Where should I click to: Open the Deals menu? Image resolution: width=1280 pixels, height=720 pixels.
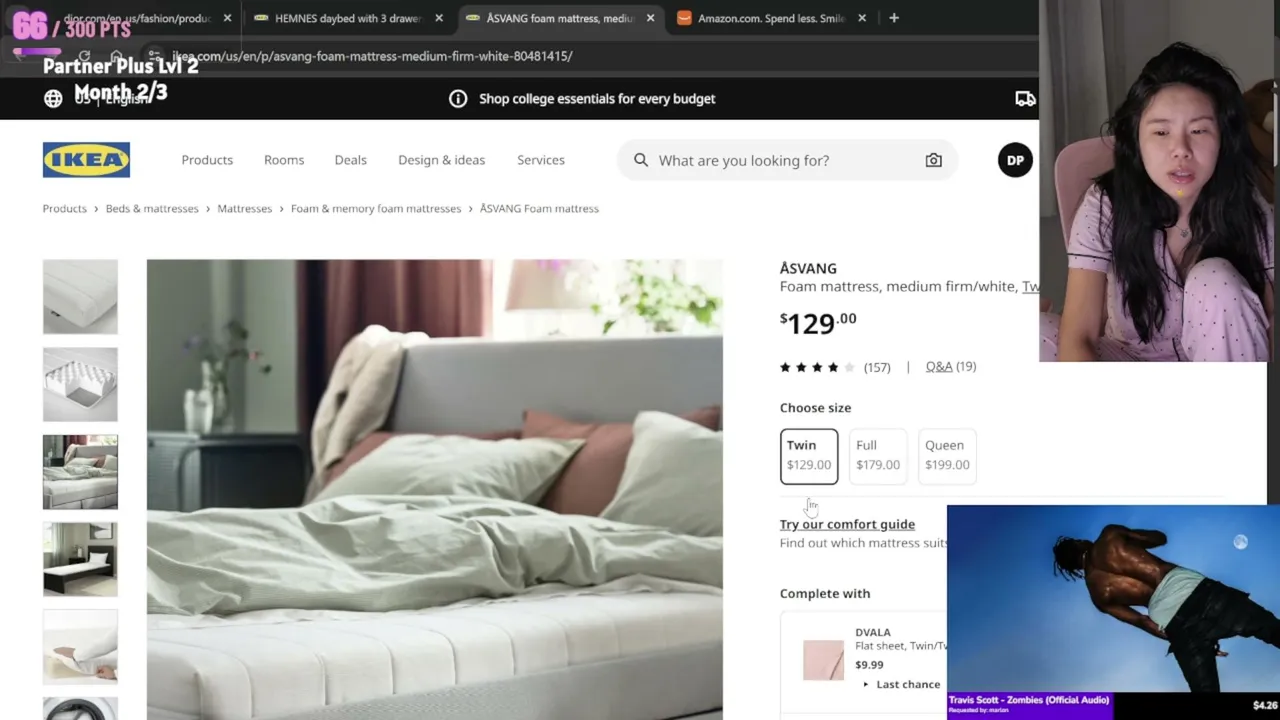[350, 160]
